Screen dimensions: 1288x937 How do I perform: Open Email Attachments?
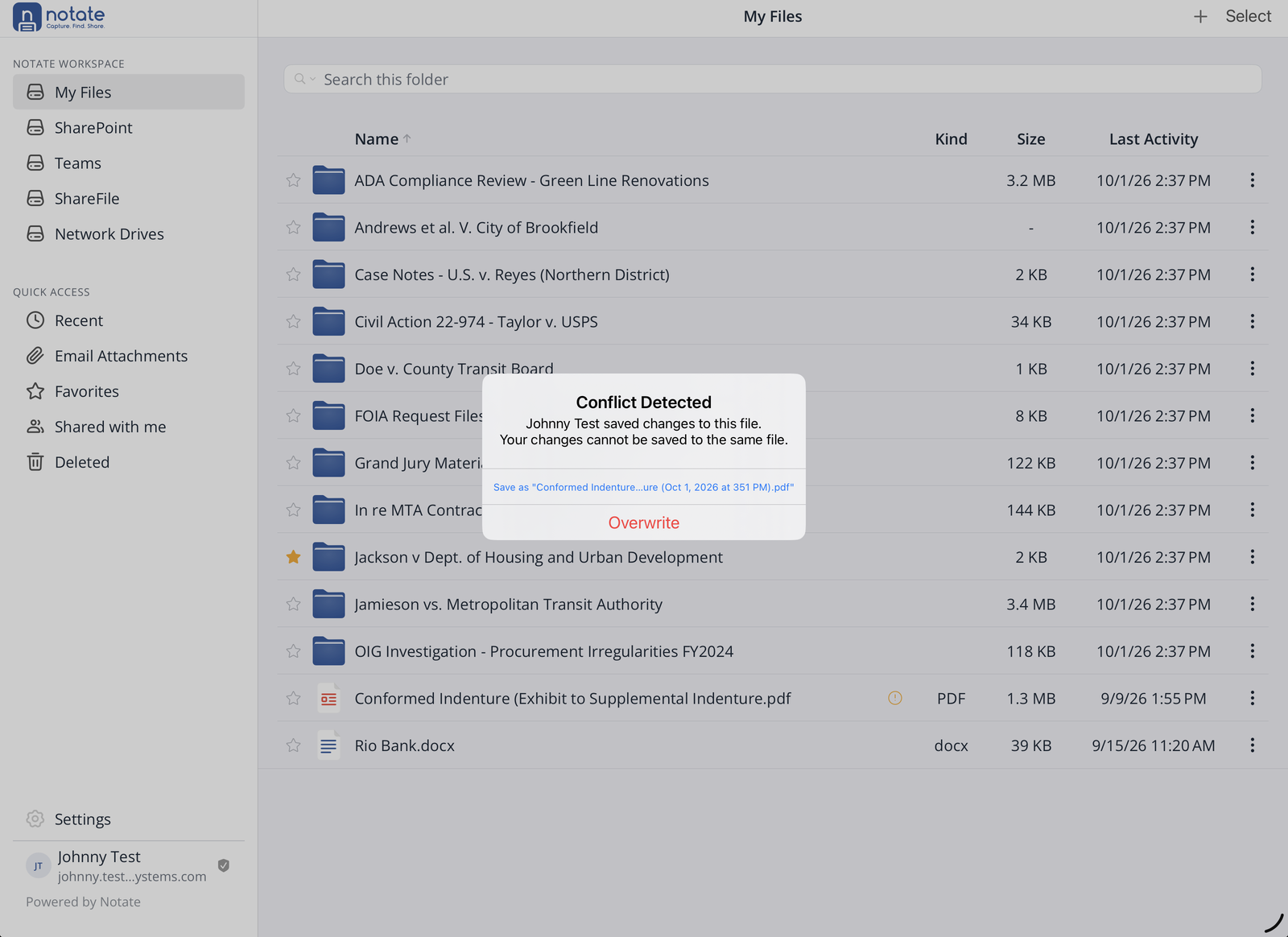[129, 356]
